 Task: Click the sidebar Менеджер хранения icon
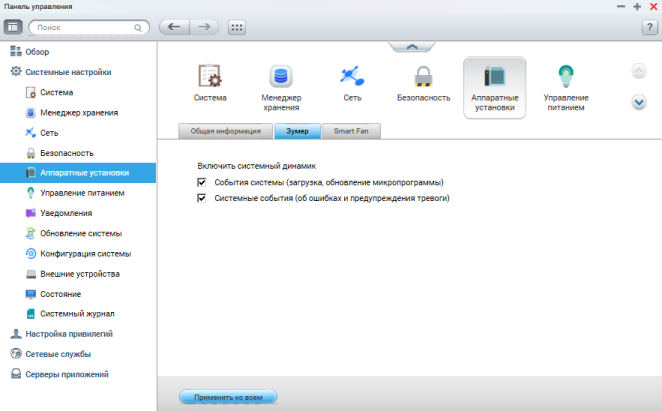tap(30, 112)
